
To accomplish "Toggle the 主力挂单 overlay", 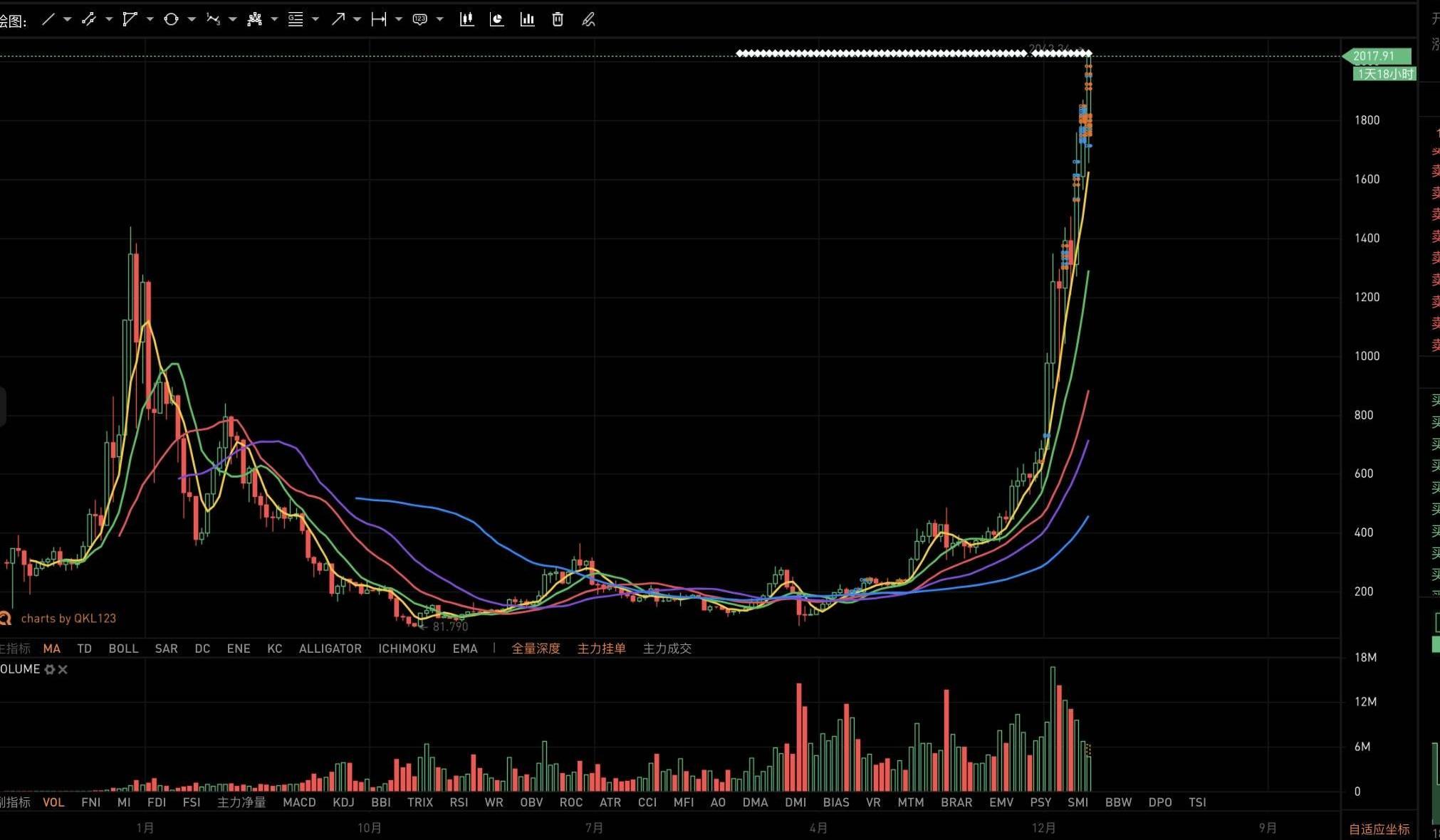I will 601,649.
